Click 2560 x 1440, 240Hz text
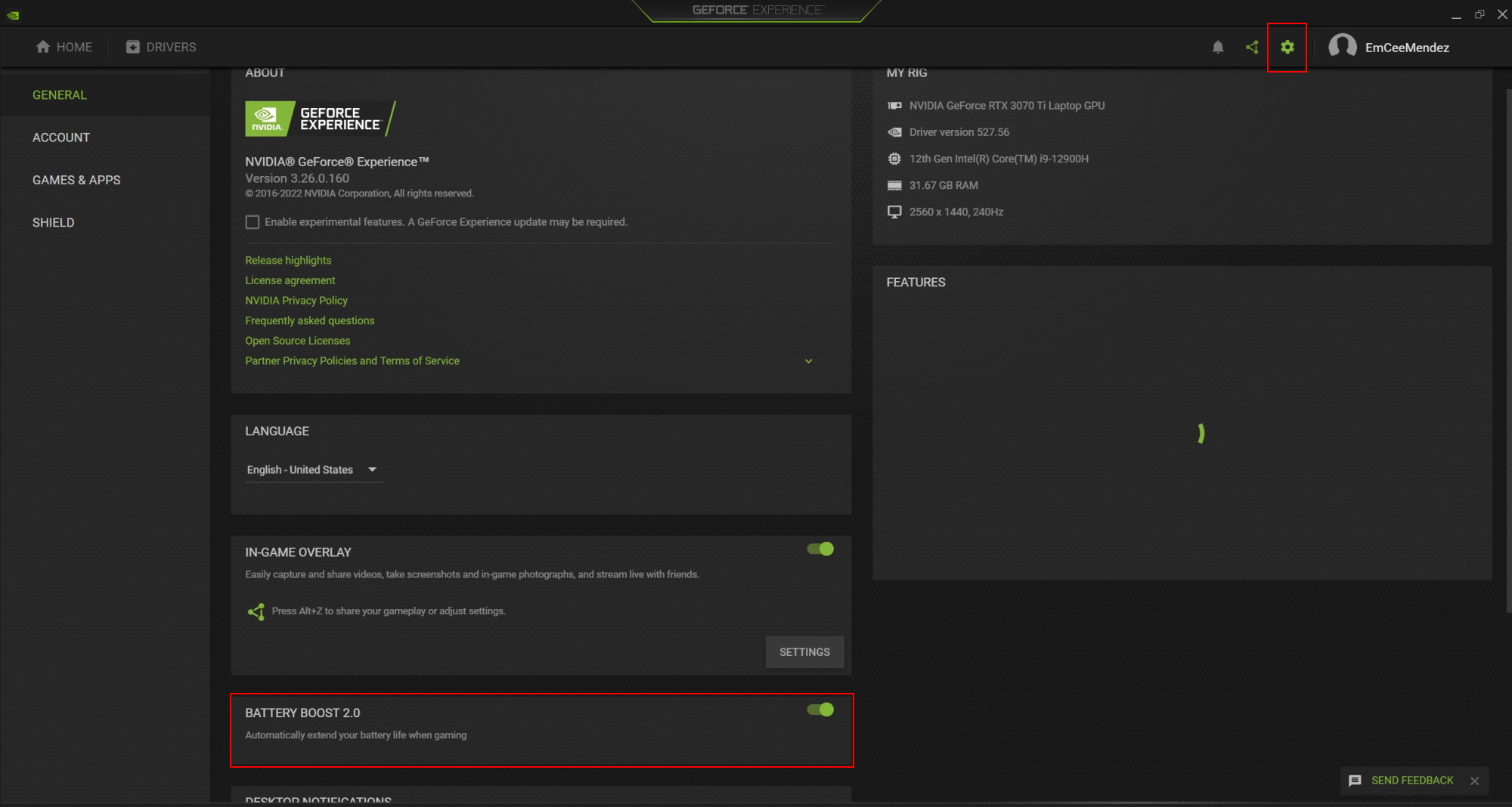The width and height of the screenshot is (1512, 807). (x=956, y=212)
